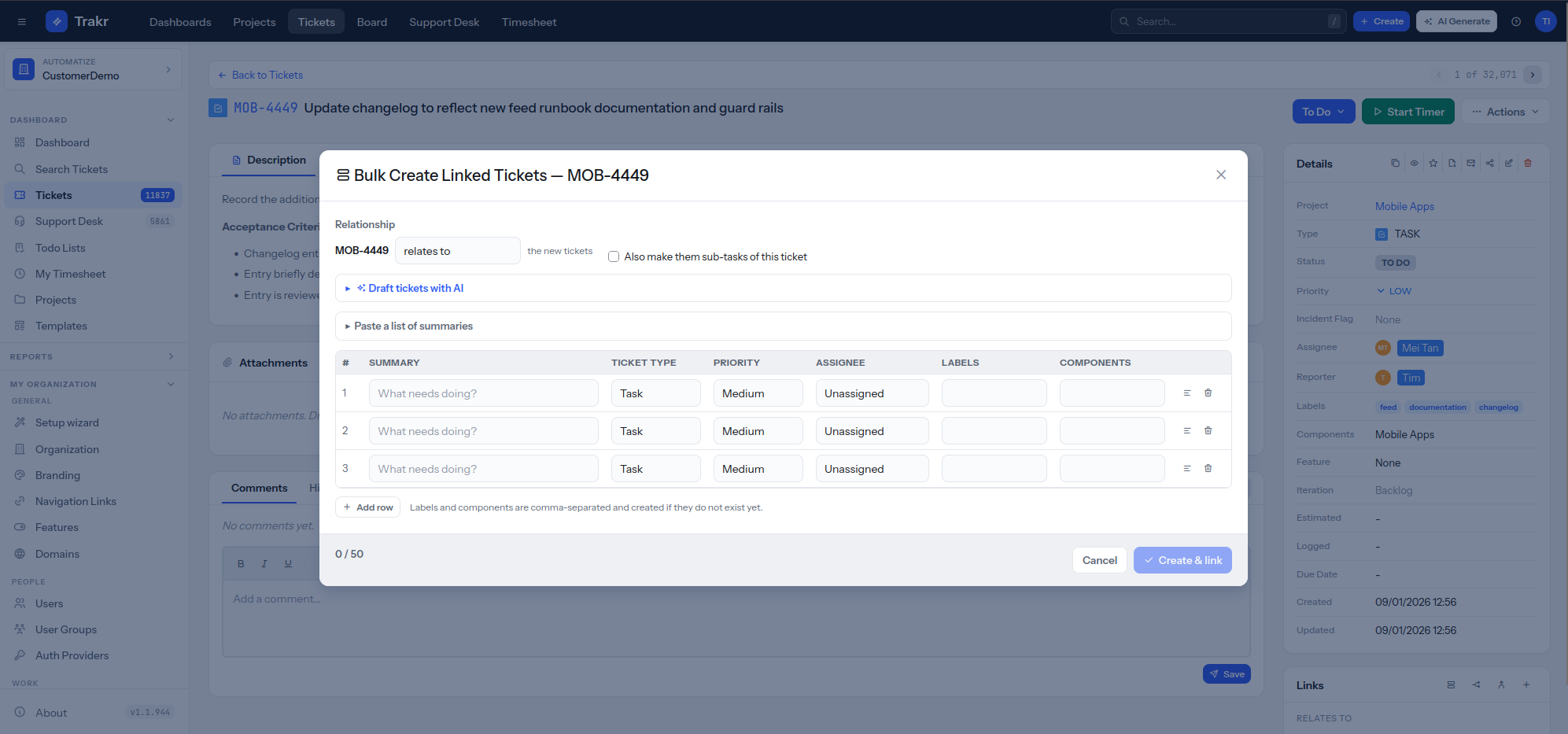Image resolution: width=1568 pixels, height=734 pixels.
Task: Click the Add row button
Action: coord(368,507)
